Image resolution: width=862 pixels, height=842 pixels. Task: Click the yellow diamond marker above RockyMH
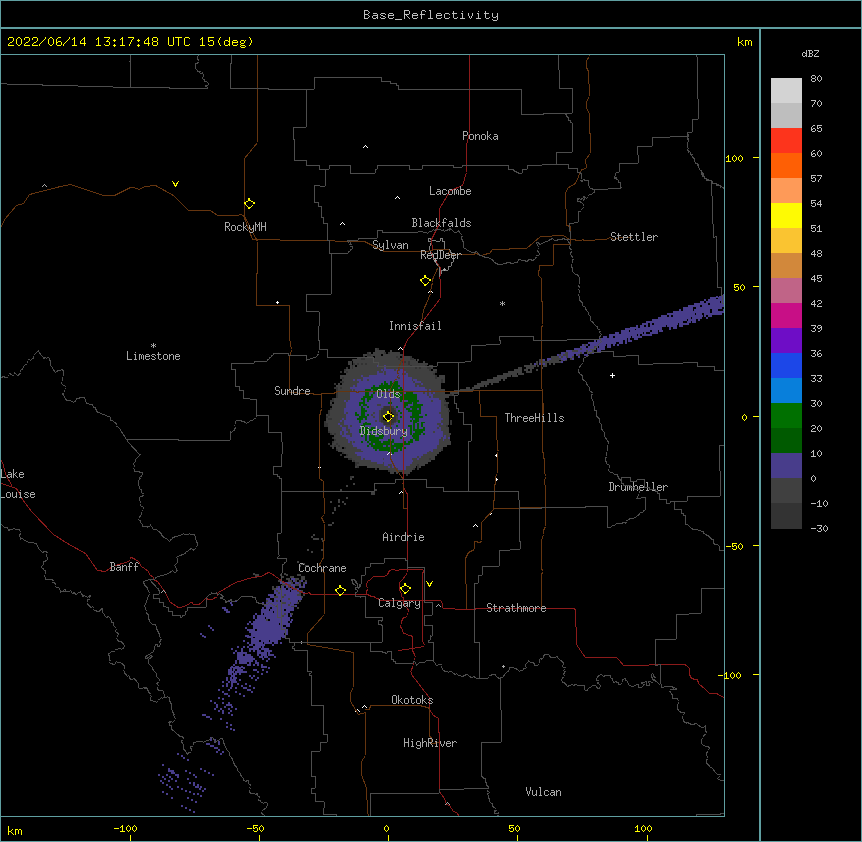(249, 204)
